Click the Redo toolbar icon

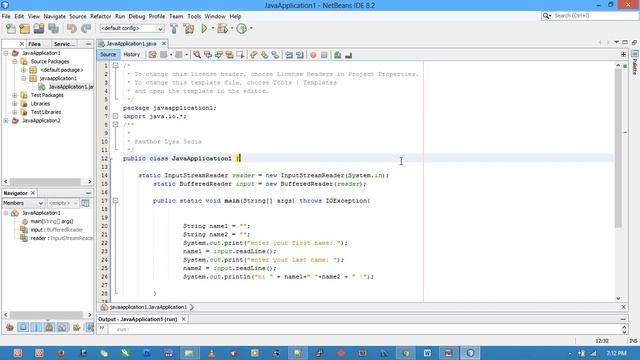tap(86, 29)
